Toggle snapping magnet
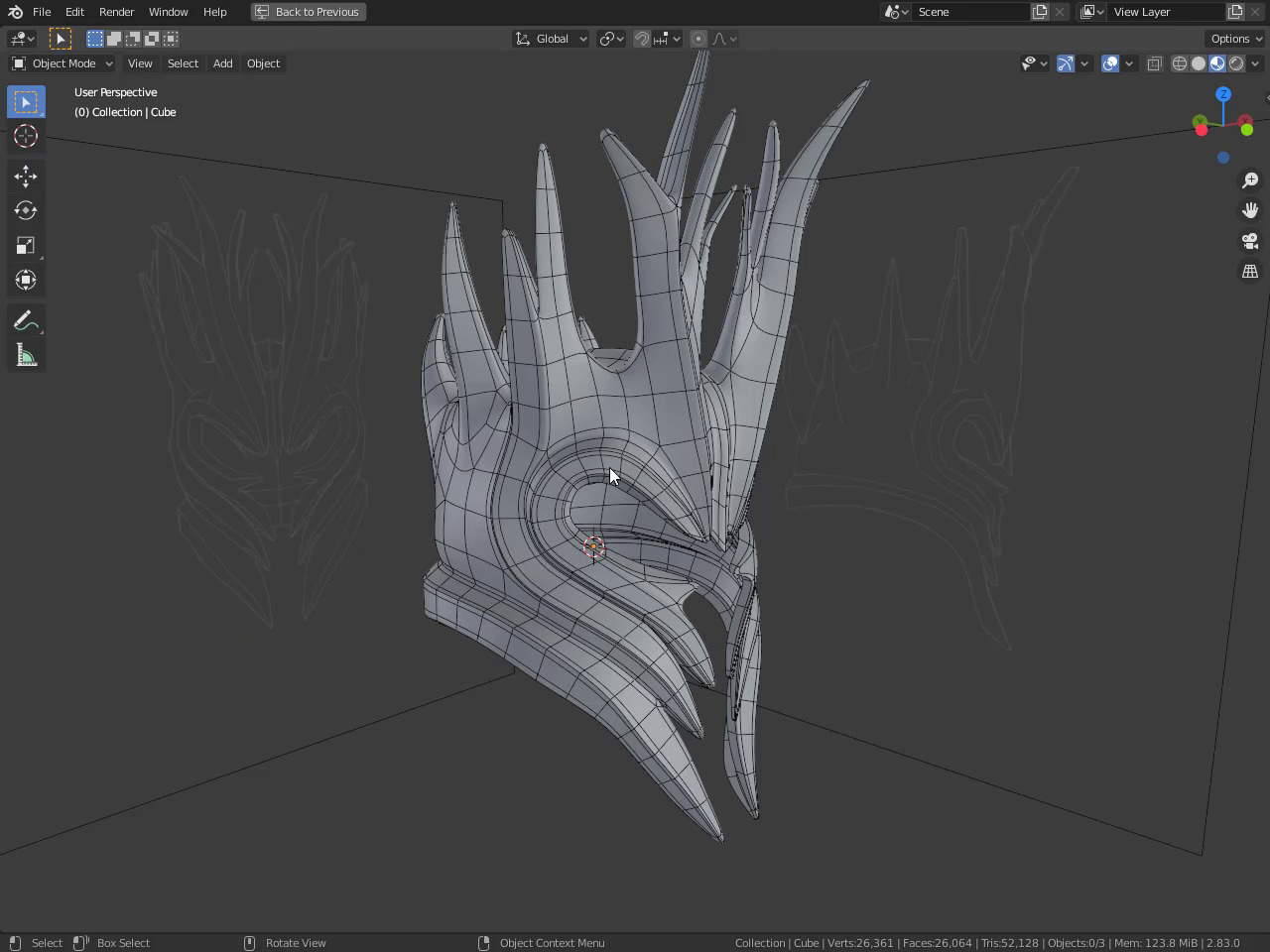The height and width of the screenshot is (952, 1270). tap(642, 39)
